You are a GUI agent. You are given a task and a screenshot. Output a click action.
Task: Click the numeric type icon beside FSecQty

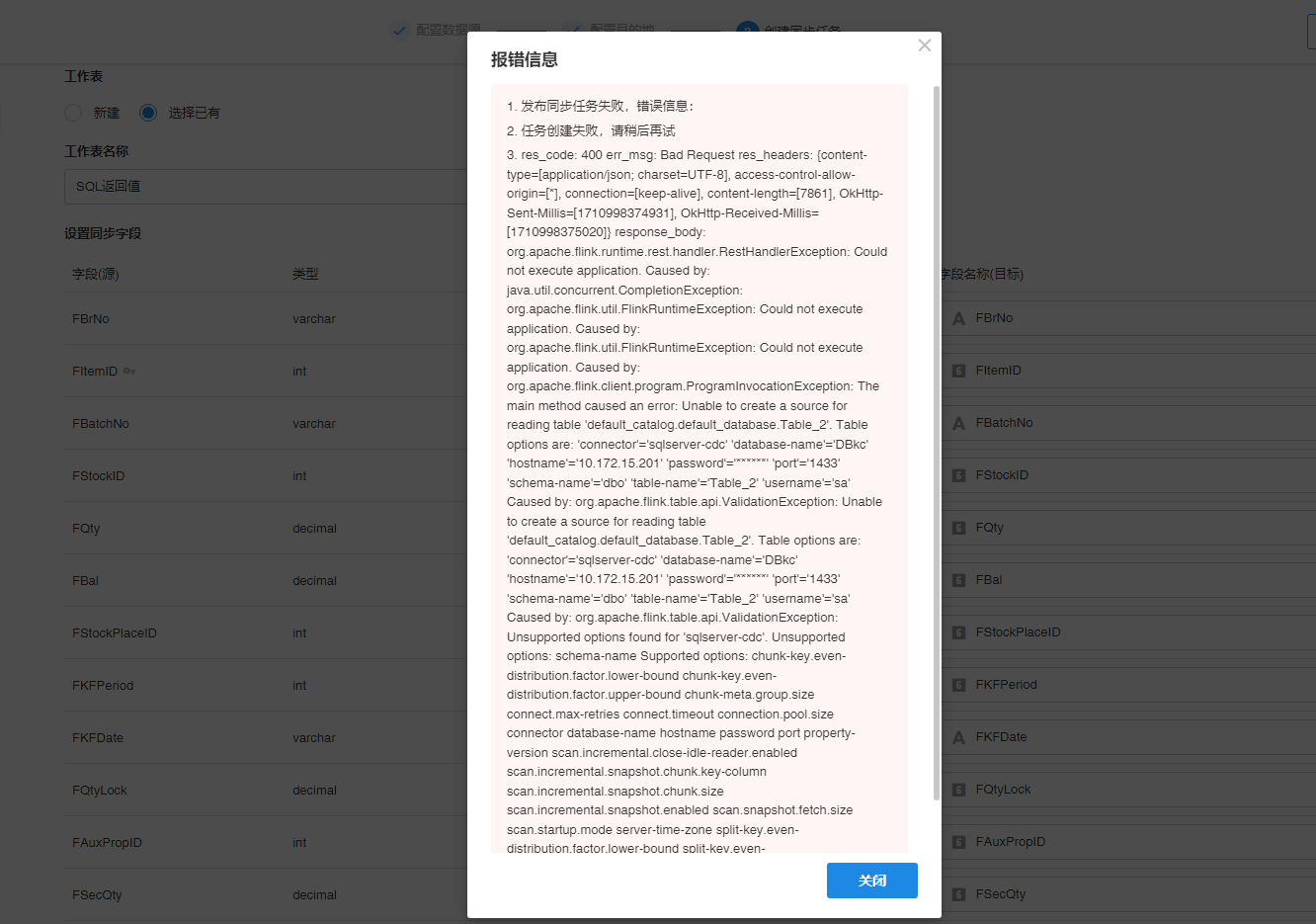tap(958, 894)
